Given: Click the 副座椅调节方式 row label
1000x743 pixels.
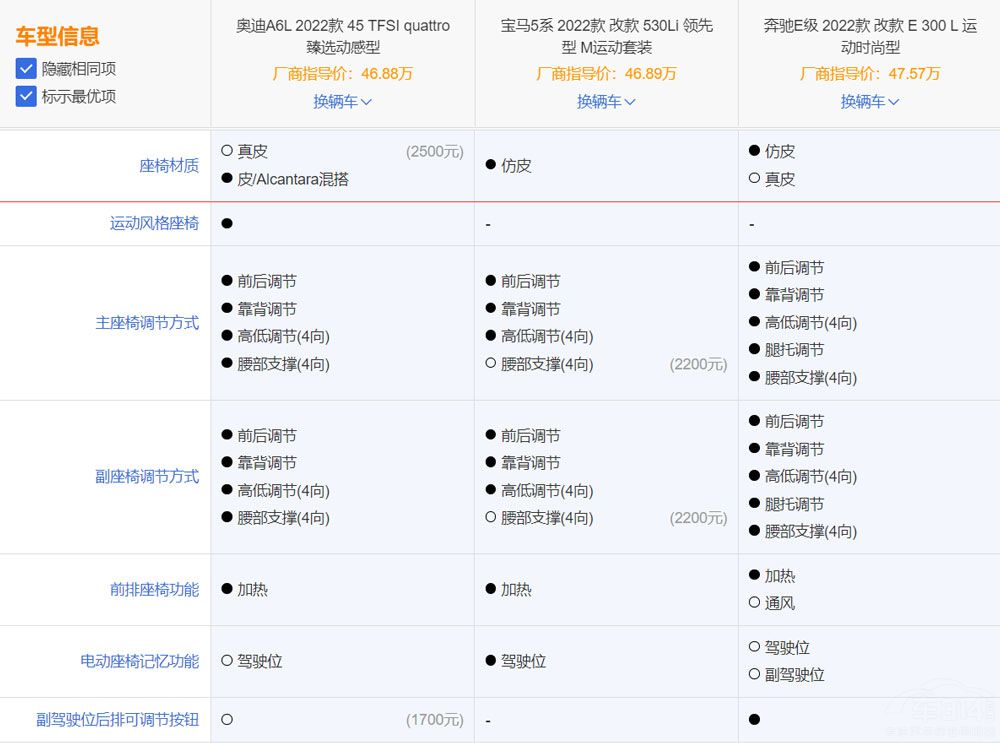Looking at the screenshot, I should point(148,476).
